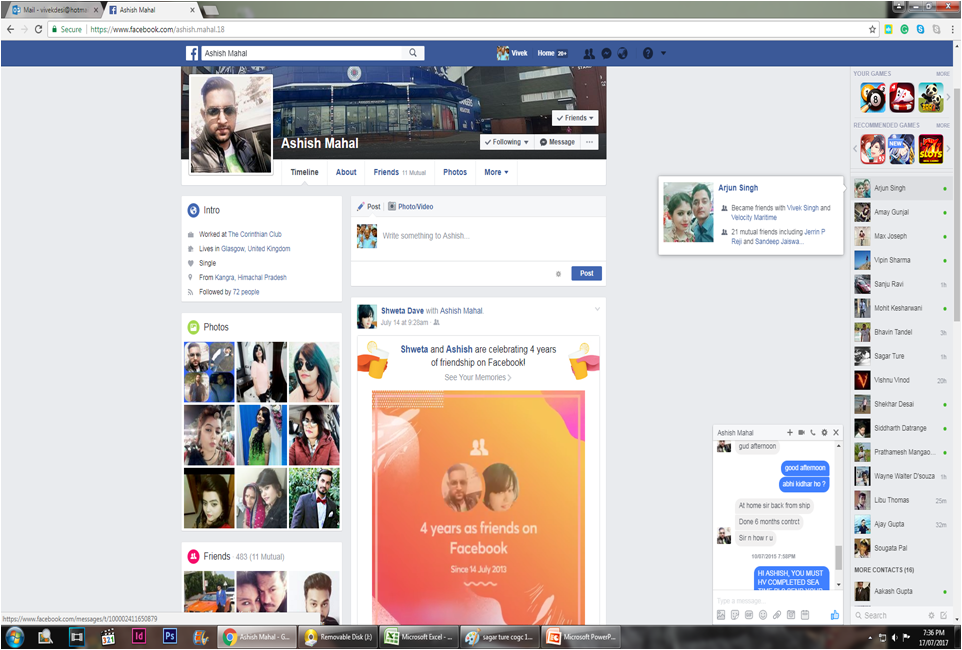Open the Photos tab
962x650 pixels.
tap(455, 172)
